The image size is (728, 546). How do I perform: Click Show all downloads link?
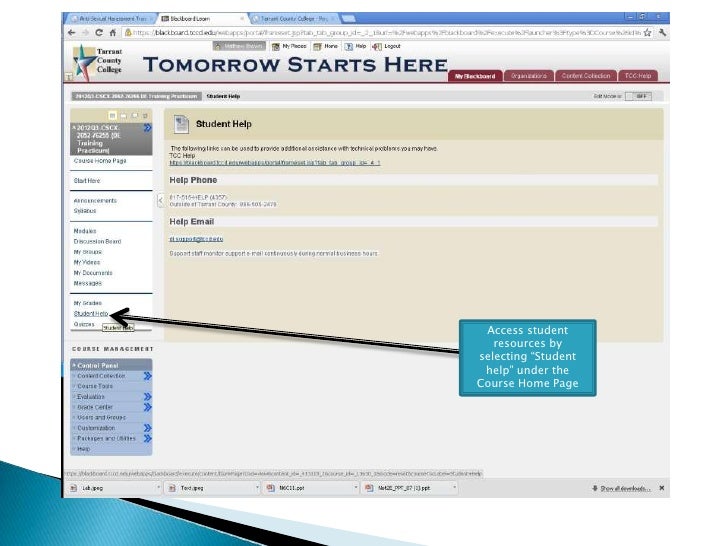[x=625, y=488]
